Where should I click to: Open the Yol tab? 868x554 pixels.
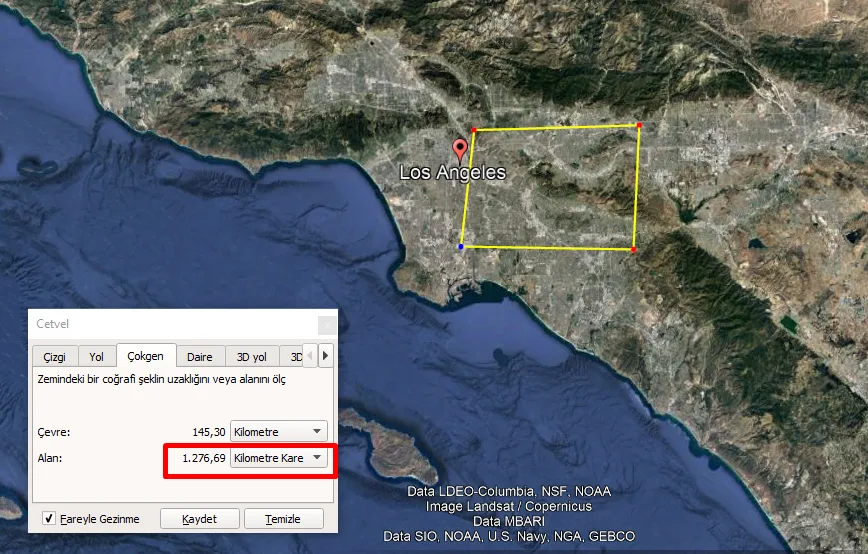(96, 357)
